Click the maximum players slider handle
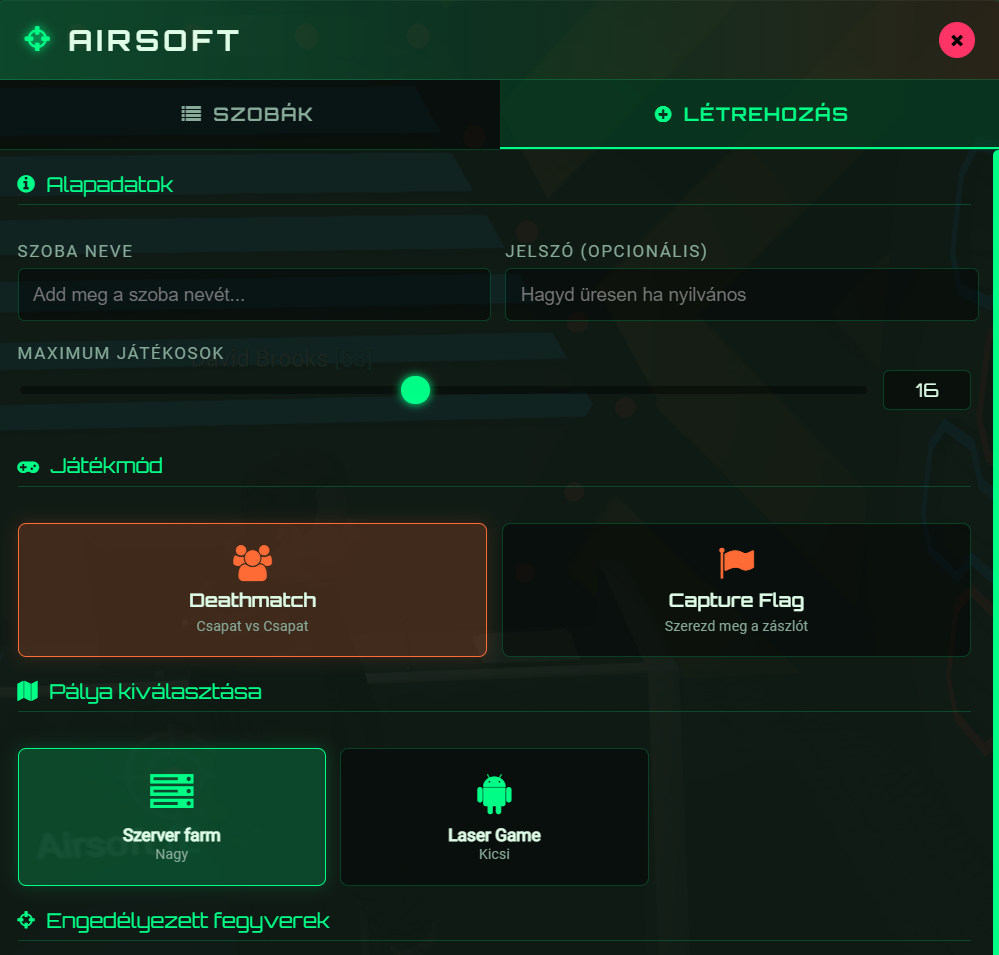The image size is (999, 955). (x=415, y=390)
